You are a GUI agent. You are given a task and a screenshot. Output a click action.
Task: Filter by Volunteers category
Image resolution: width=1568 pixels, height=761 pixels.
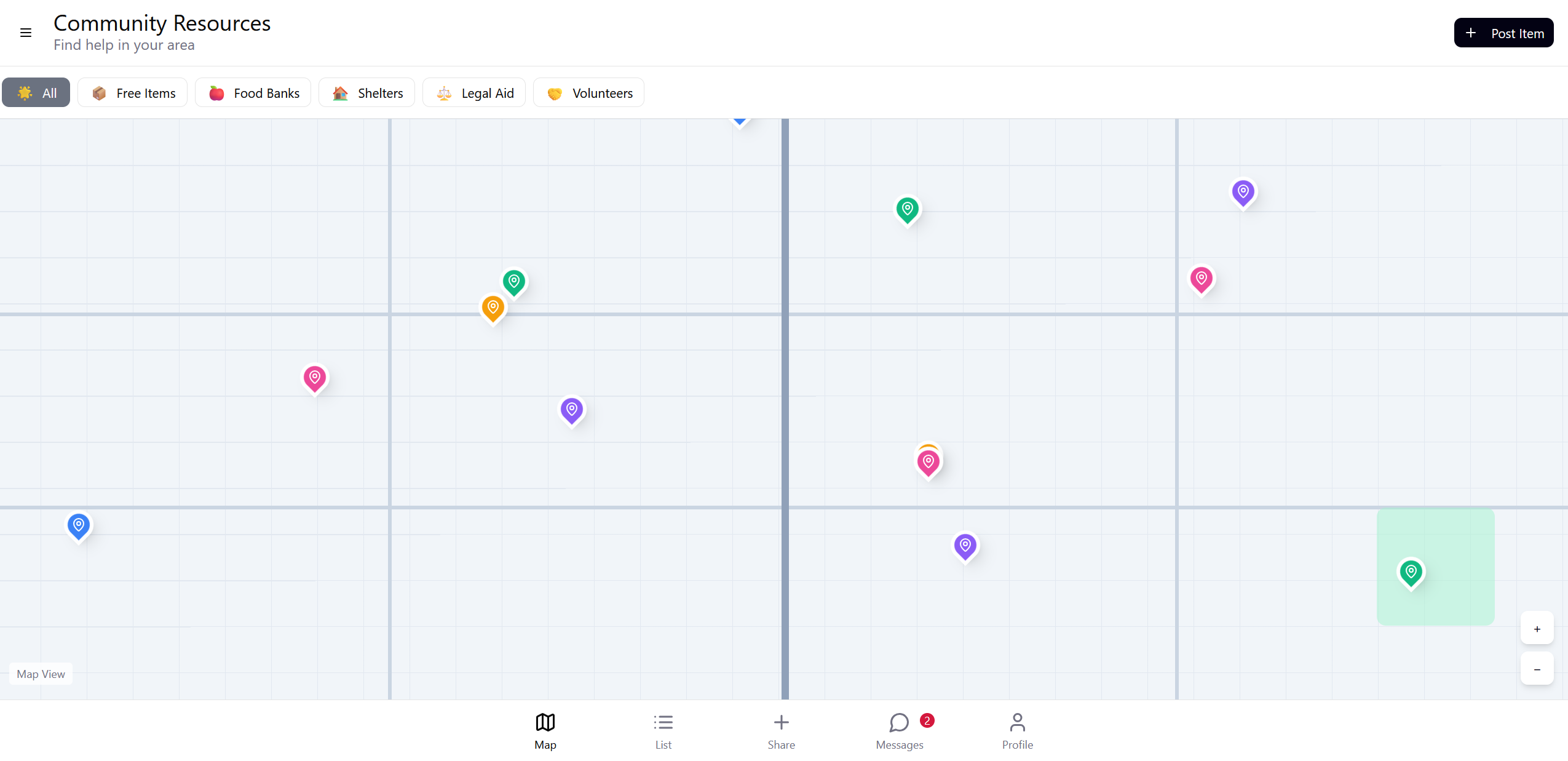[x=588, y=93]
